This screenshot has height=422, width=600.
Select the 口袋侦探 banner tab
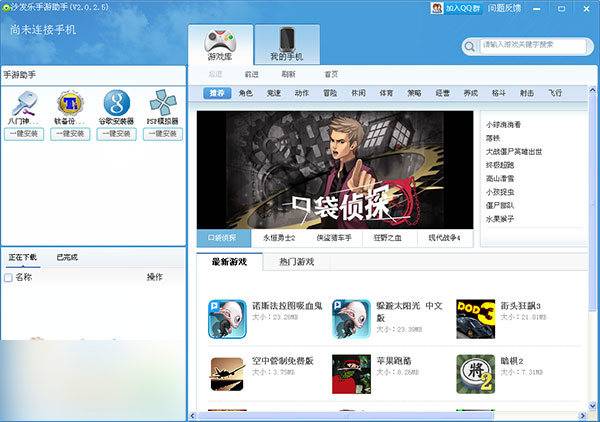pos(224,238)
